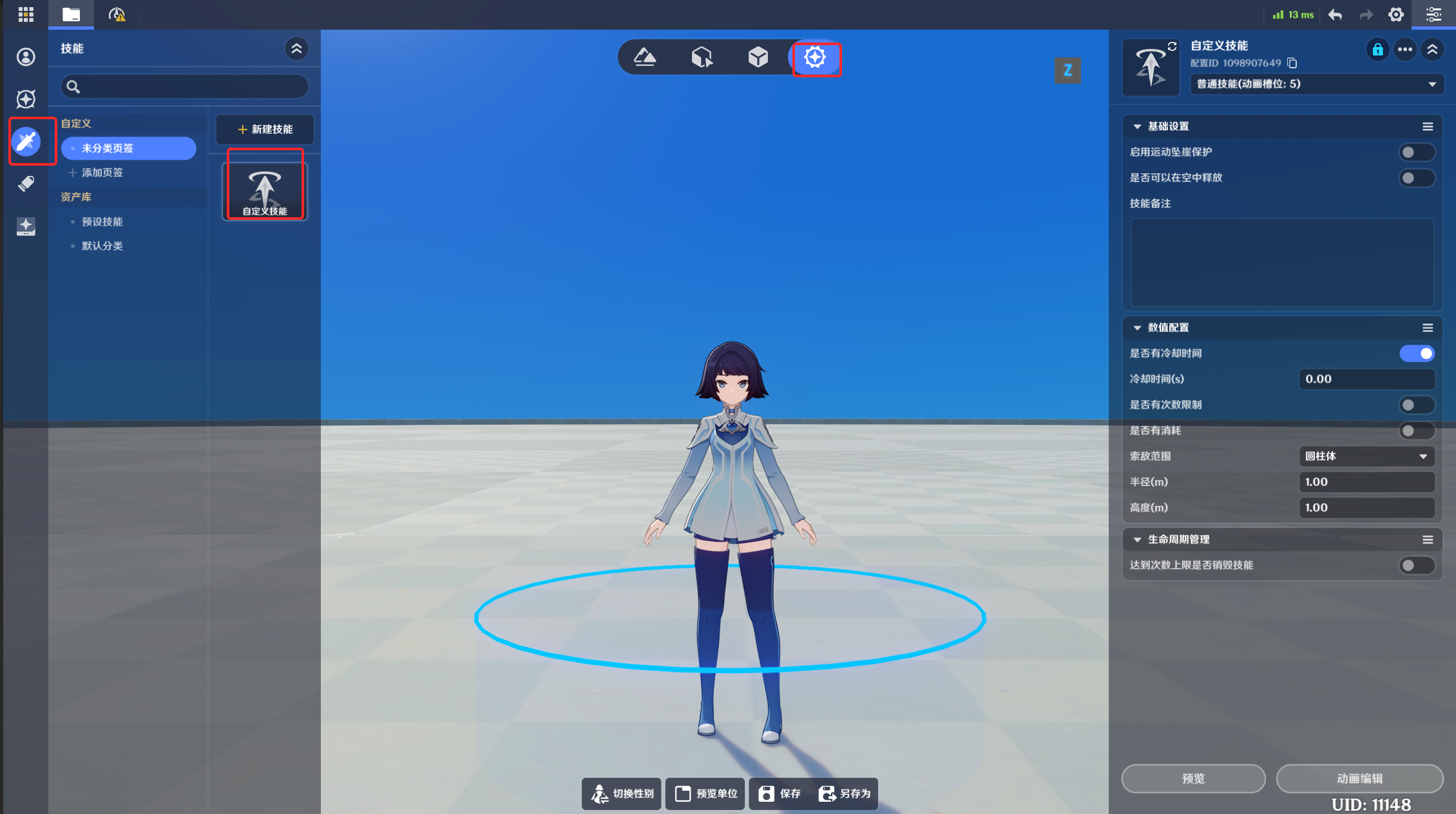Open the 索敌范围 圆柱体 dropdown
Image resolution: width=1456 pixels, height=814 pixels.
click(x=1366, y=456)
